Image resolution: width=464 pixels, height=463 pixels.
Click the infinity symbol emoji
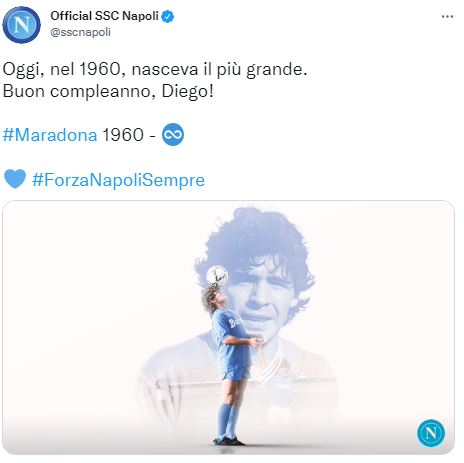[x=173, y=134]
